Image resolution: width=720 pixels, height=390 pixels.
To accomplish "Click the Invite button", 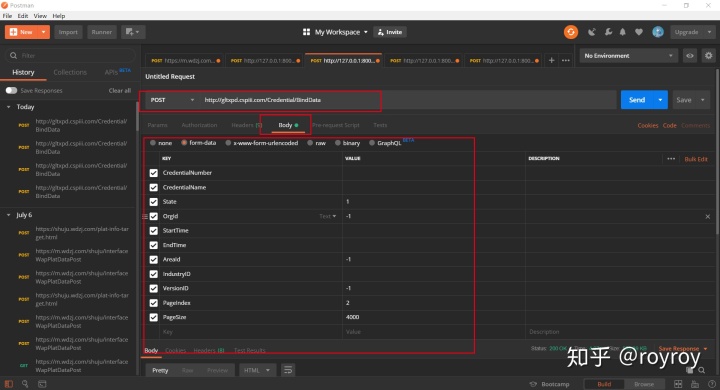I will (390, 32).
